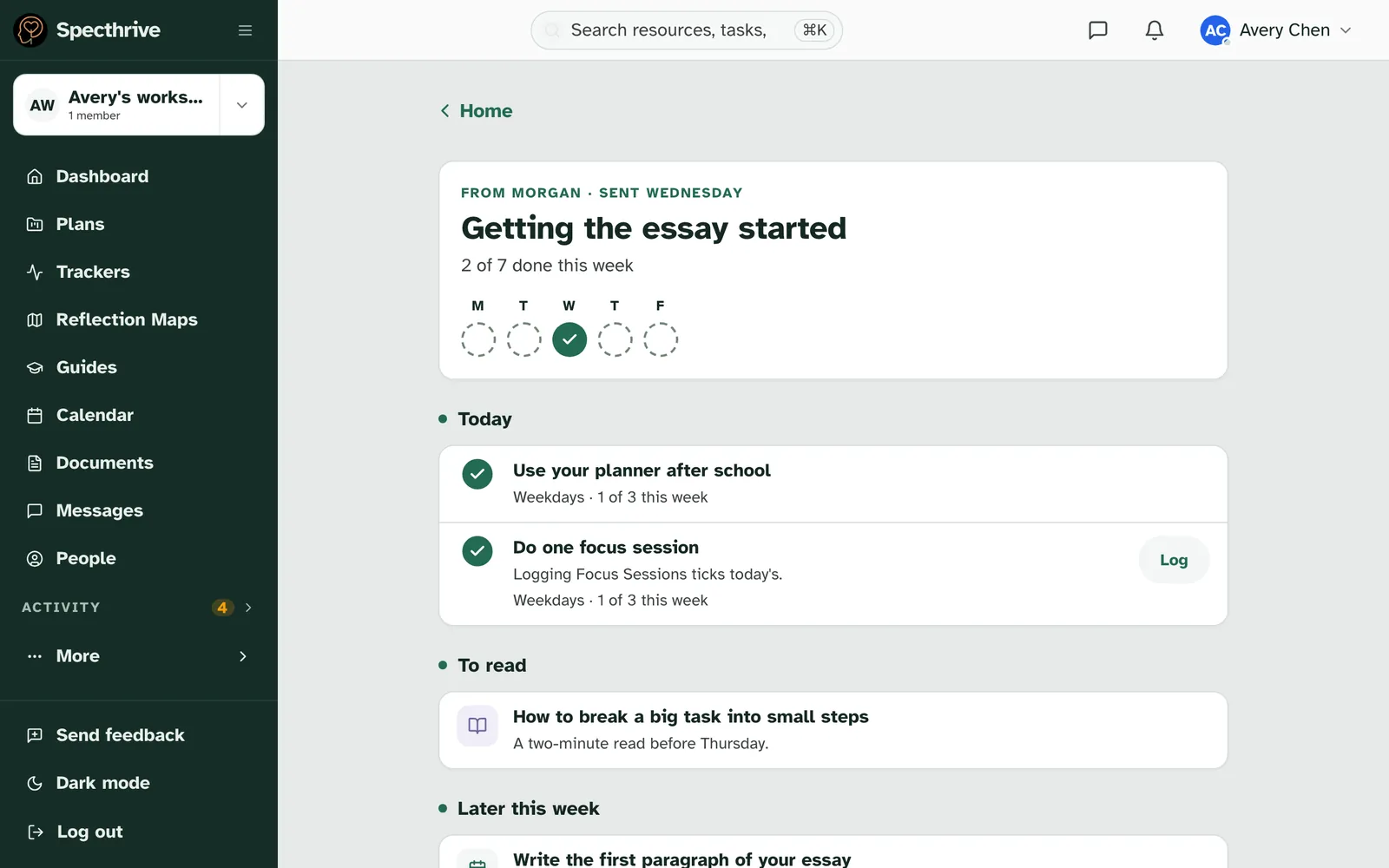Toggle Friday's dashed day circle
The width and height of the screenshot is (1389, 868).
click(x=661, y=339)
